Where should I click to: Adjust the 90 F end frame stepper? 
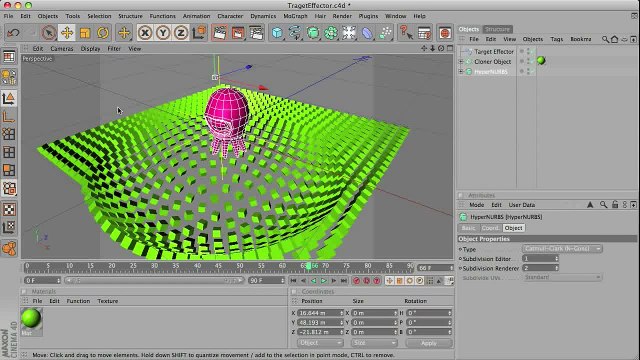282,281
